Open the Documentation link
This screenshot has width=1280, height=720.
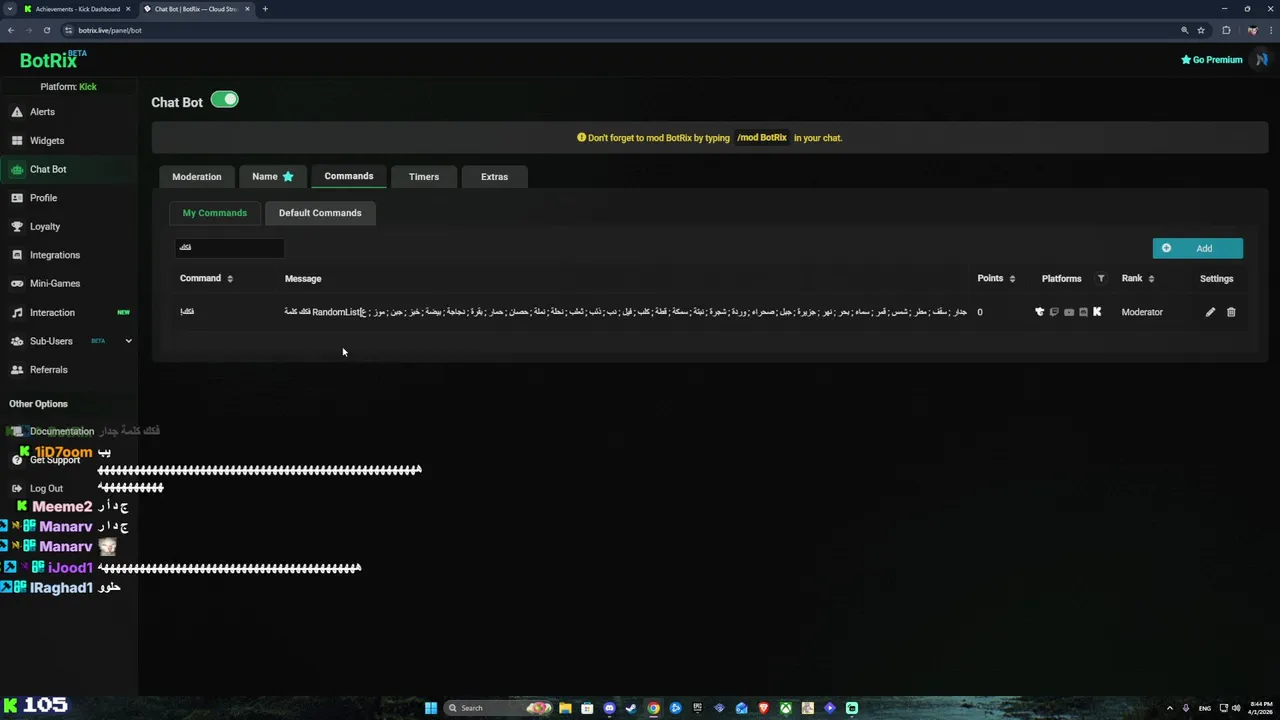coord(61,432)
